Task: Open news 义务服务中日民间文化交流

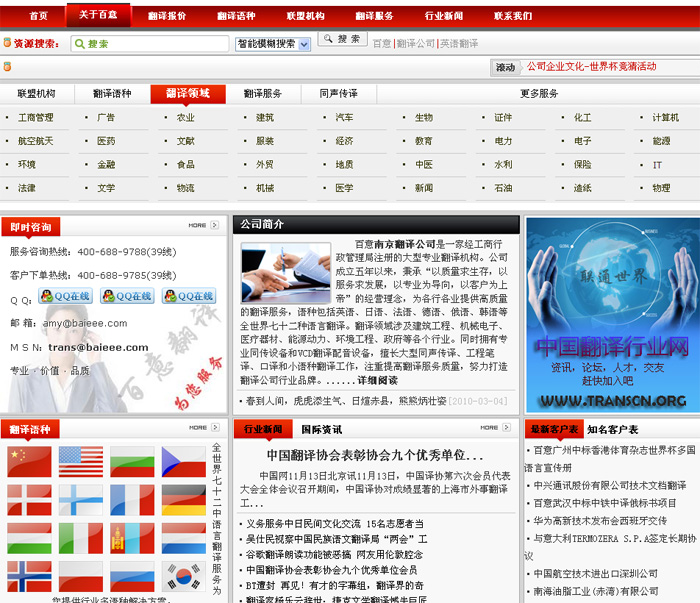Action: tap(335, 524)
